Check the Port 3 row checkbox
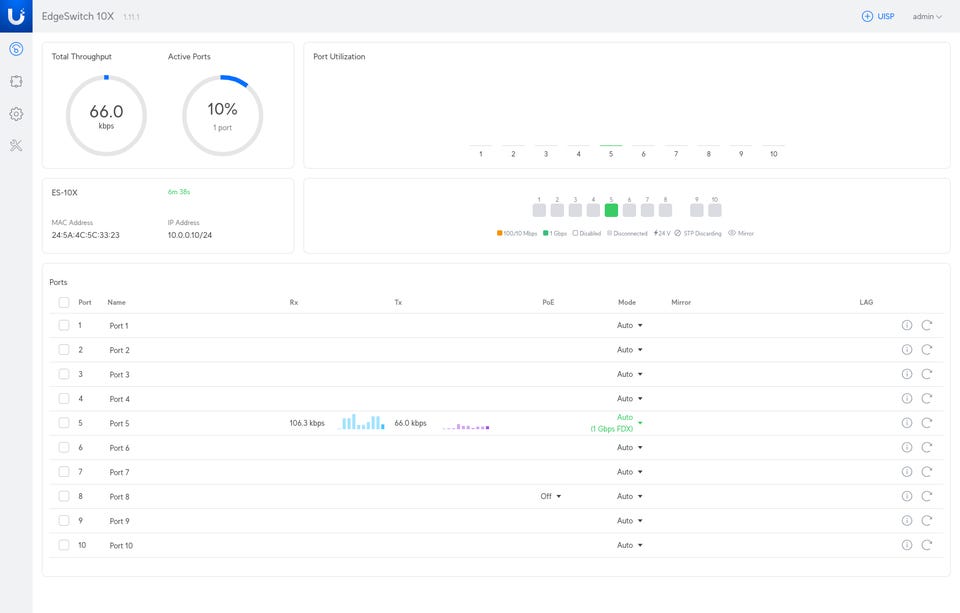This screenshot has height=613, width=960. click(x=64, y=374)
